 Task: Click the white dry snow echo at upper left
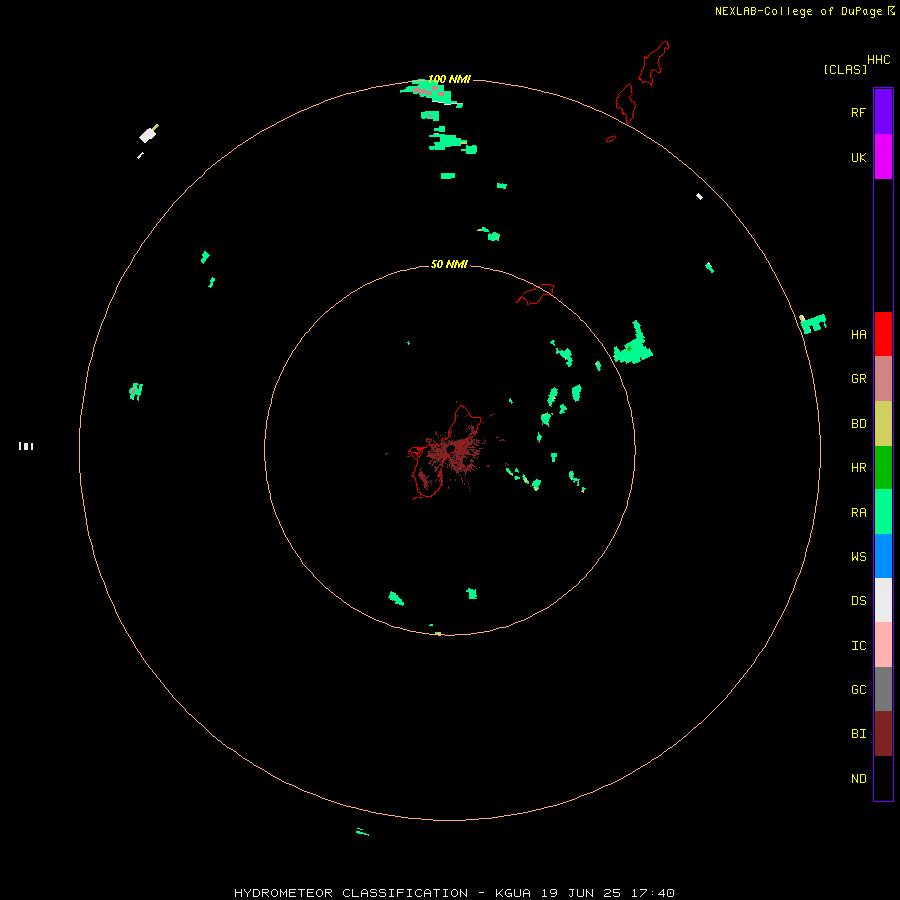click(x=148, y=134)
